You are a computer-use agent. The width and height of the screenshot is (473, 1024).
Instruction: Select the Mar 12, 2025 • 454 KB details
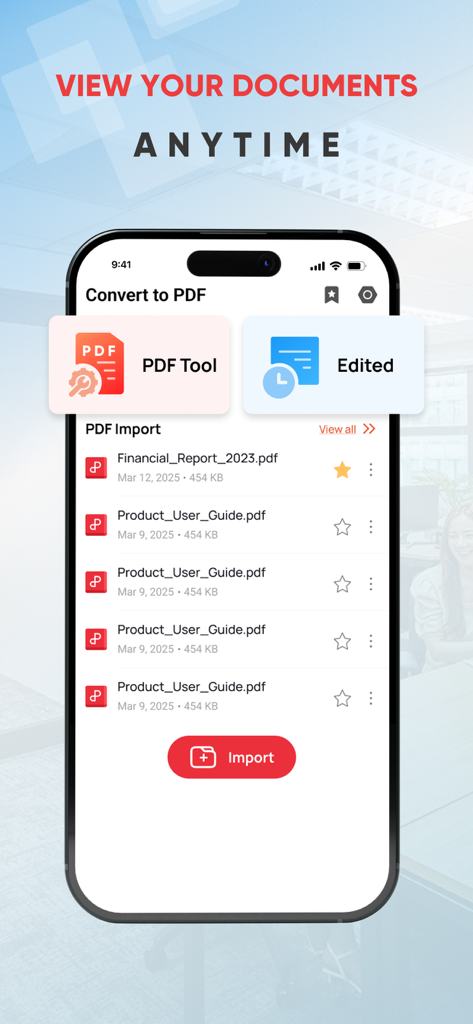170,478
